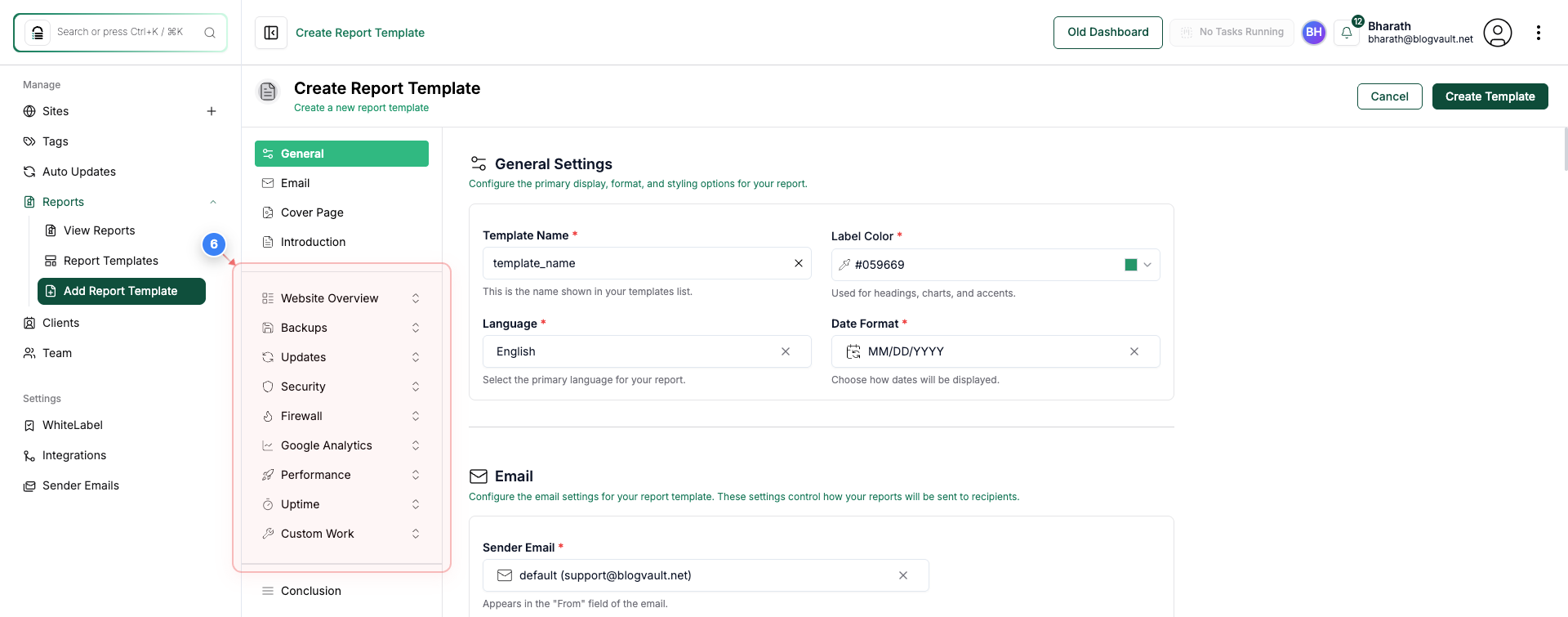
Task: Focus the global search box
Action: (x=120, y=33)
